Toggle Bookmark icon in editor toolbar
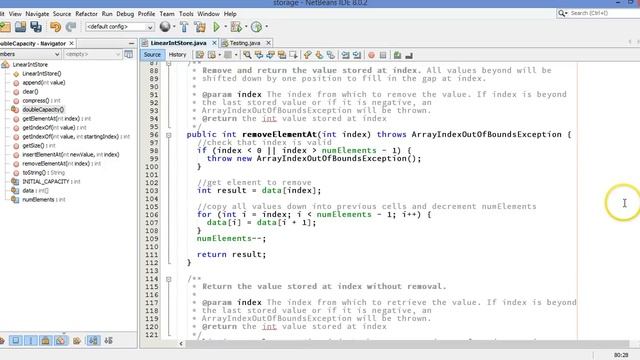This screenshot has height=360, width=640. click(x=331, y=55)
